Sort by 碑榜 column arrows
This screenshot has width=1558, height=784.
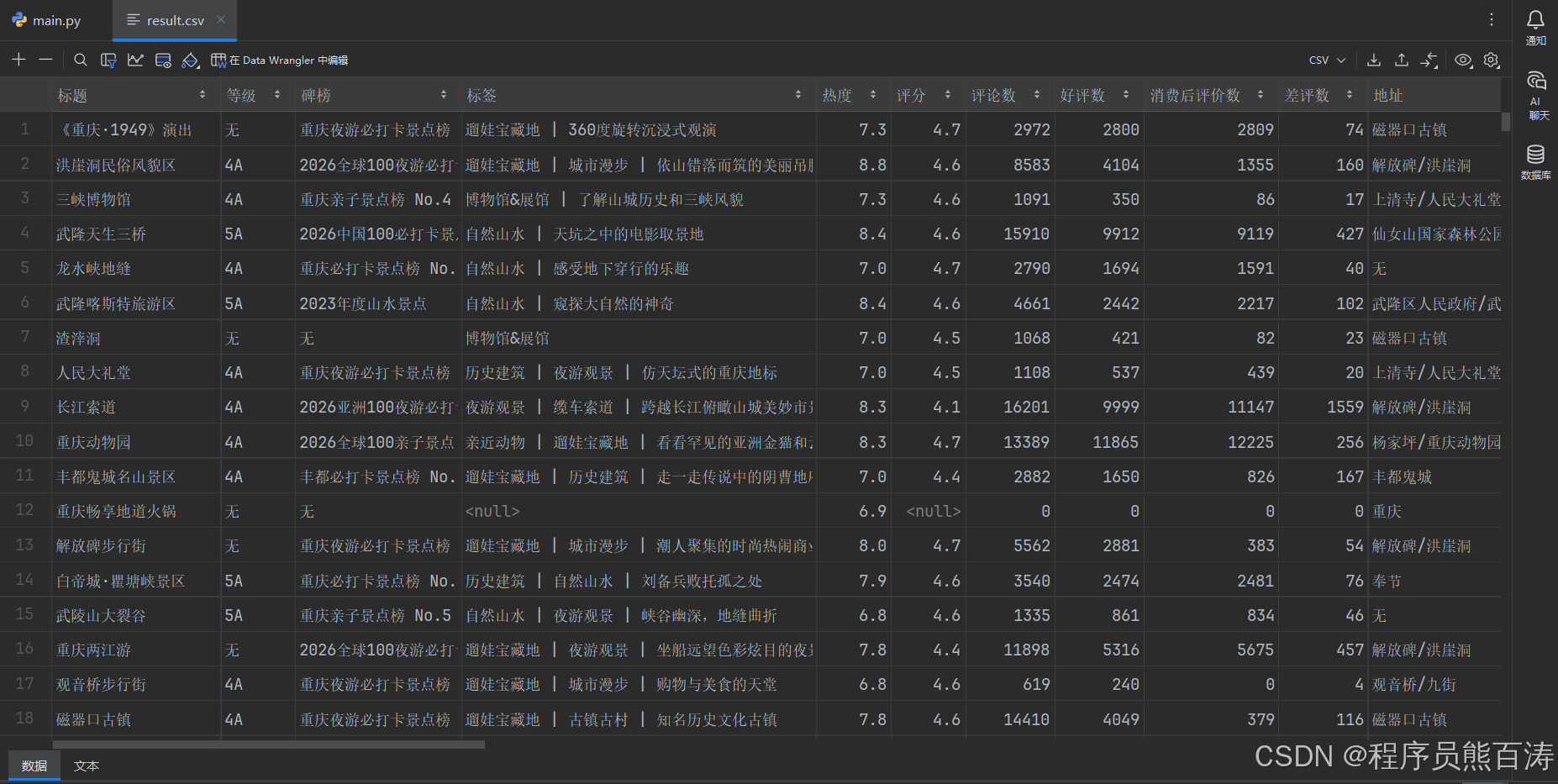[444, 95]
